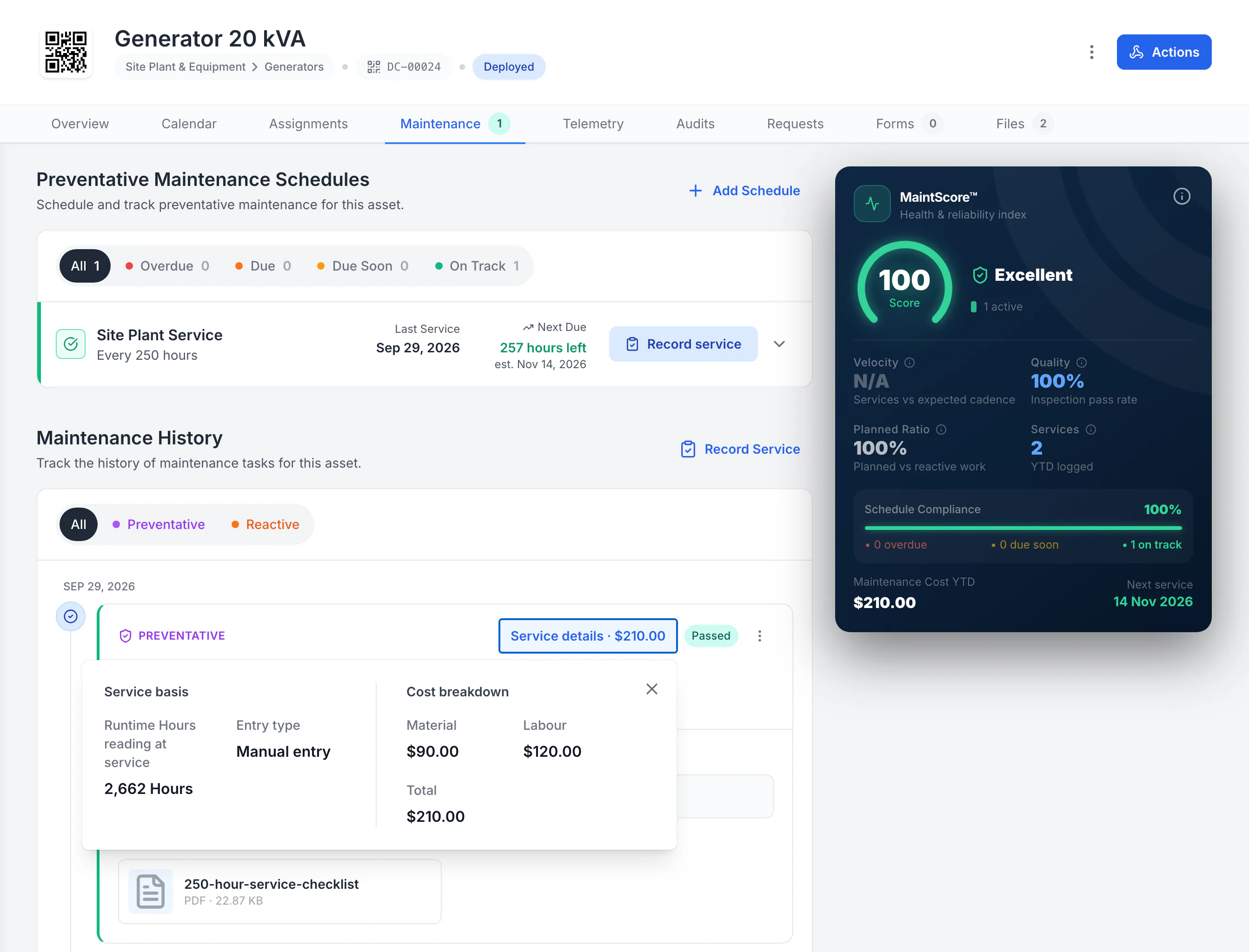Go to the Requests tab
This screenshot has height=952, width=1249.
(795, 124)
